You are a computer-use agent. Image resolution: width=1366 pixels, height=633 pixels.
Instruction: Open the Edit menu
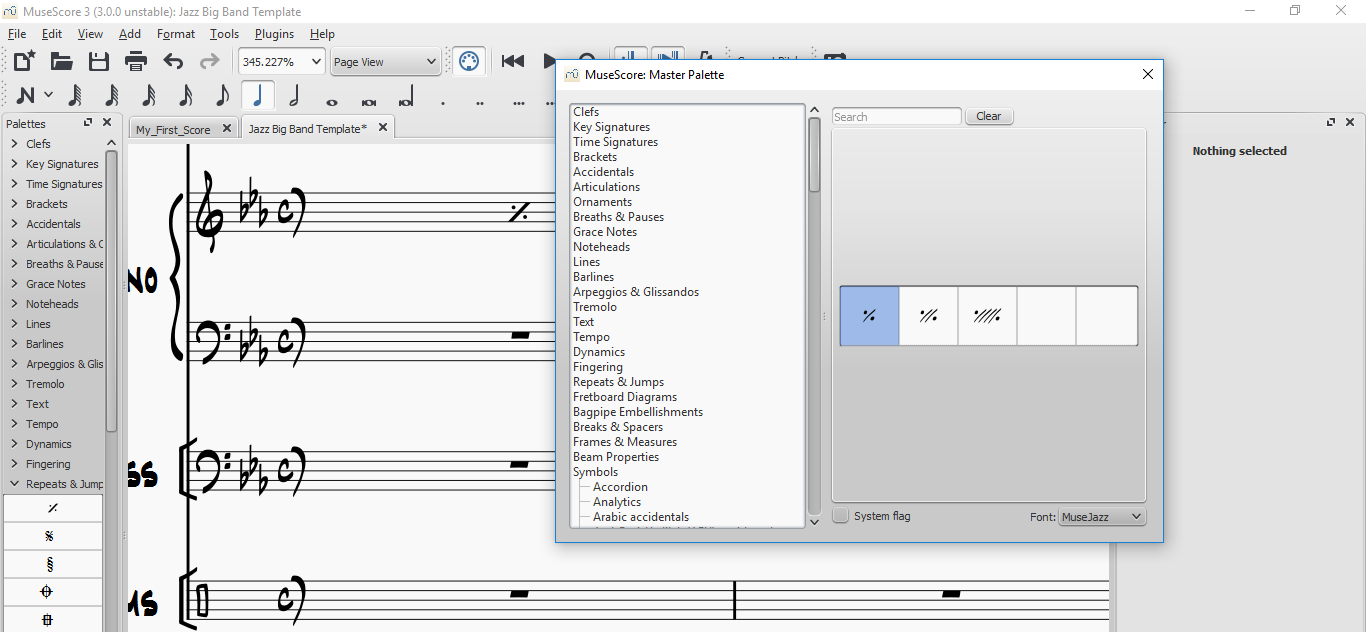tap(52, 34)
